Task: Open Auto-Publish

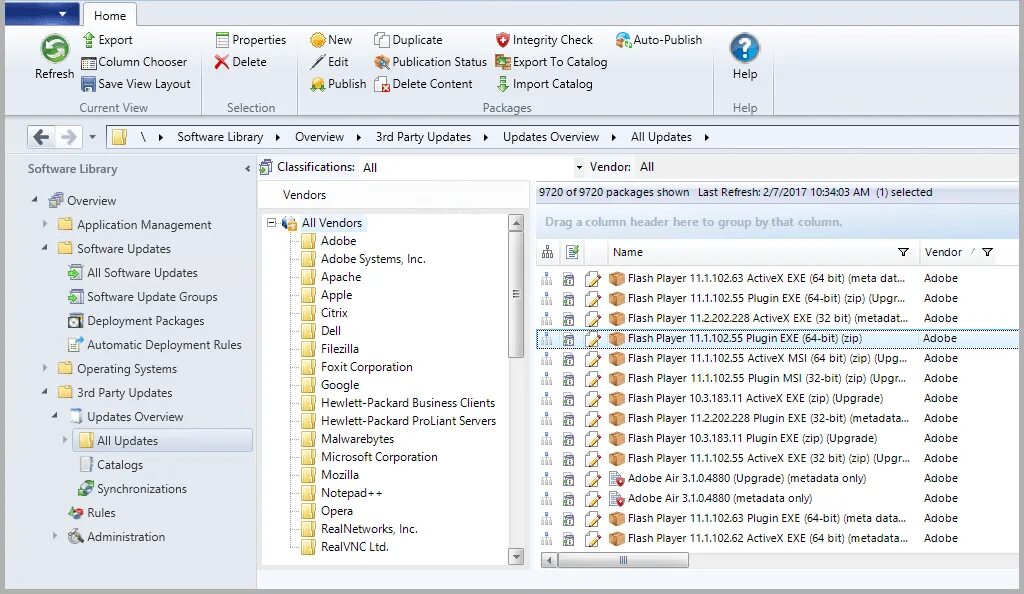Action: tap(659, 40)
